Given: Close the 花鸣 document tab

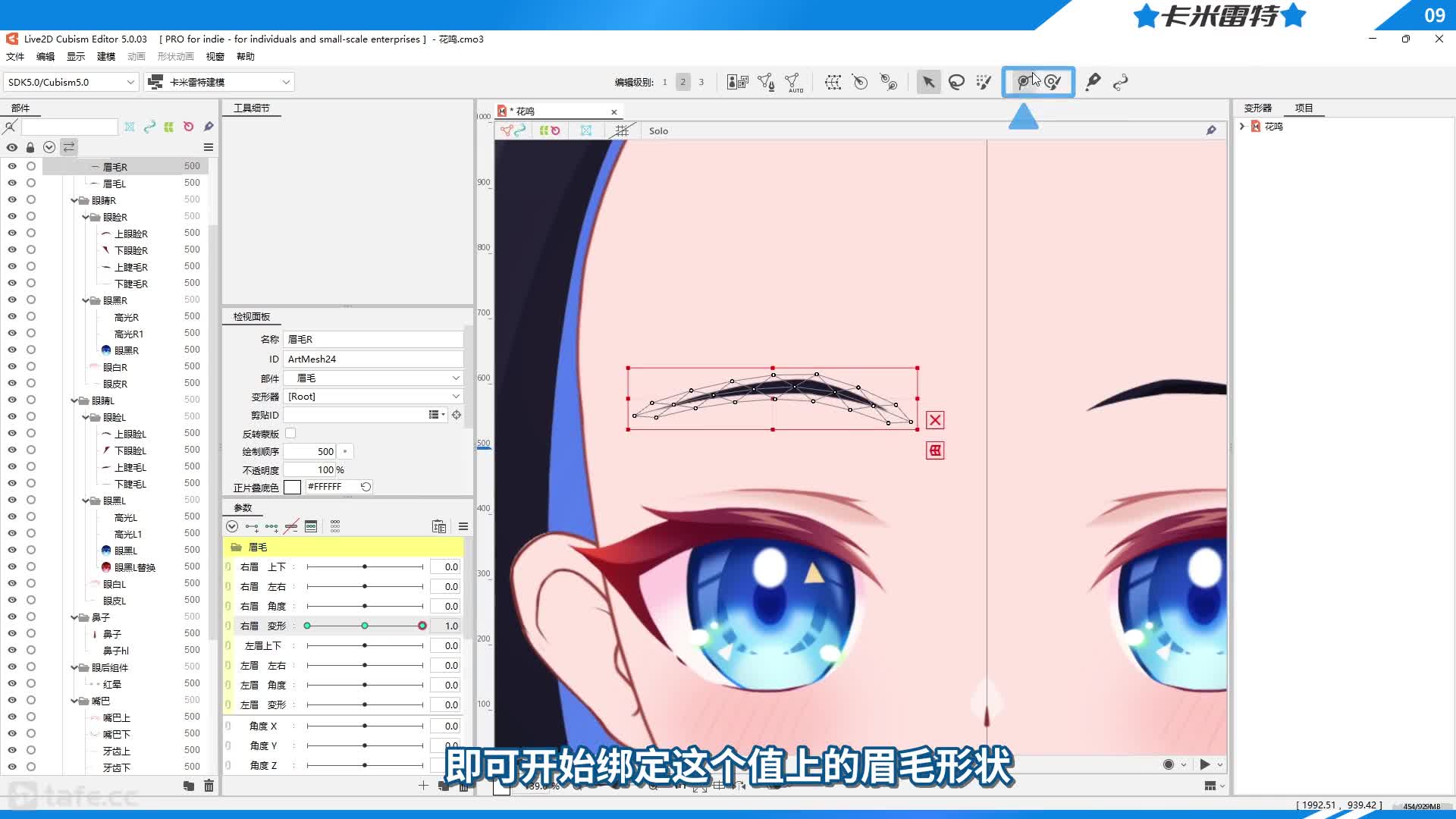Looking at the screenshot, I should click(x=613, y=111).
